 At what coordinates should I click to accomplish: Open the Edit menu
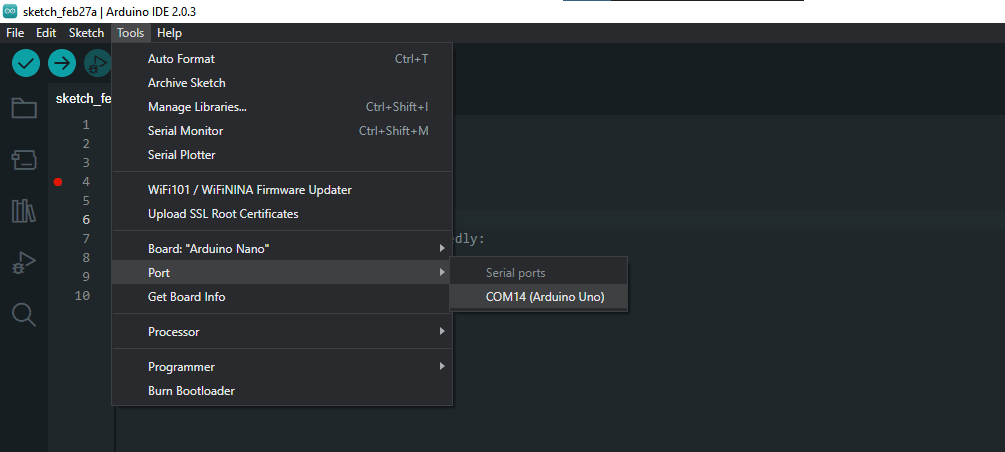point(46,33)
